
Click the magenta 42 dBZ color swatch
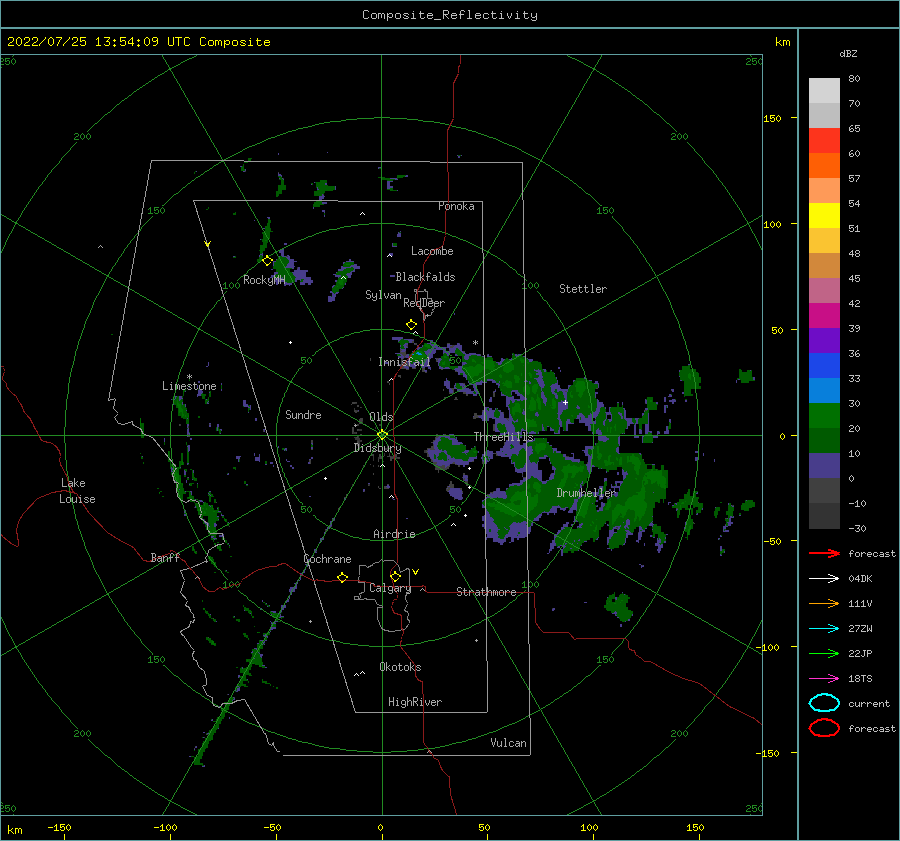coord(824,315)
